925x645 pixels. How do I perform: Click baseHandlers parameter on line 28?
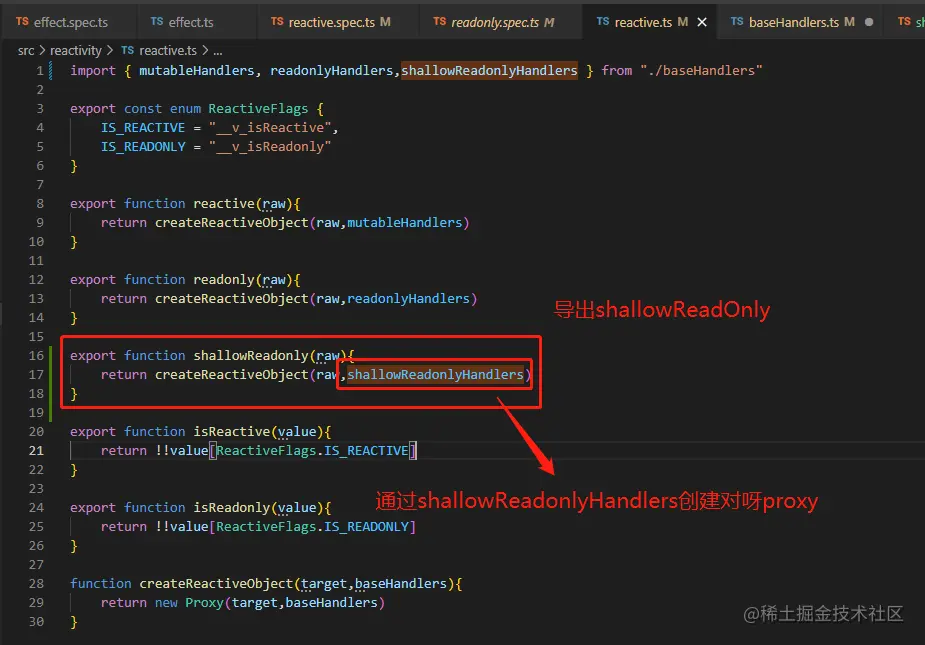pyautogui.click(x=401, y=584)
